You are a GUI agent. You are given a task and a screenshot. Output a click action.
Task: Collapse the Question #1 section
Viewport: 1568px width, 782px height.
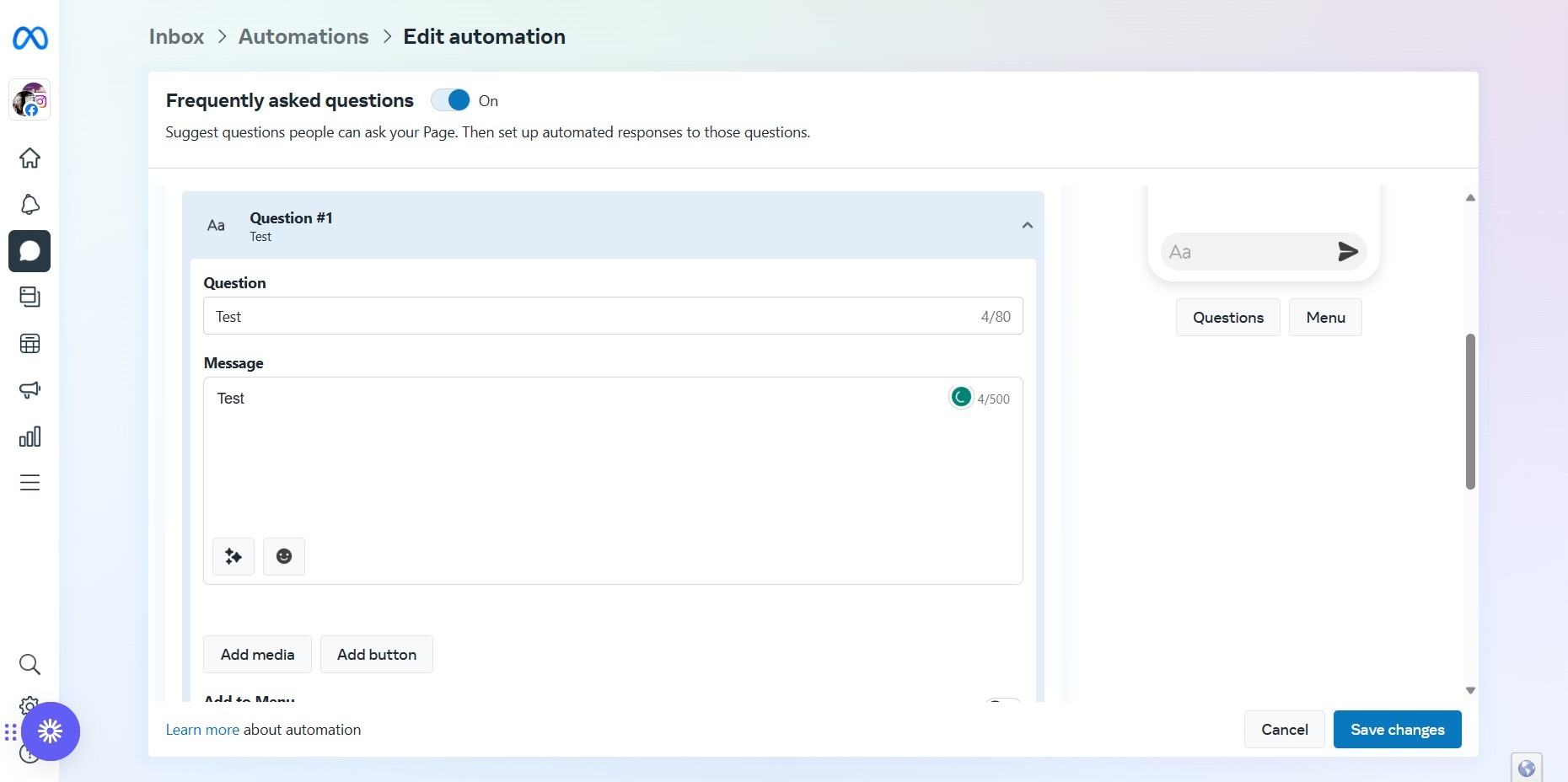(x=1027, y=225)
